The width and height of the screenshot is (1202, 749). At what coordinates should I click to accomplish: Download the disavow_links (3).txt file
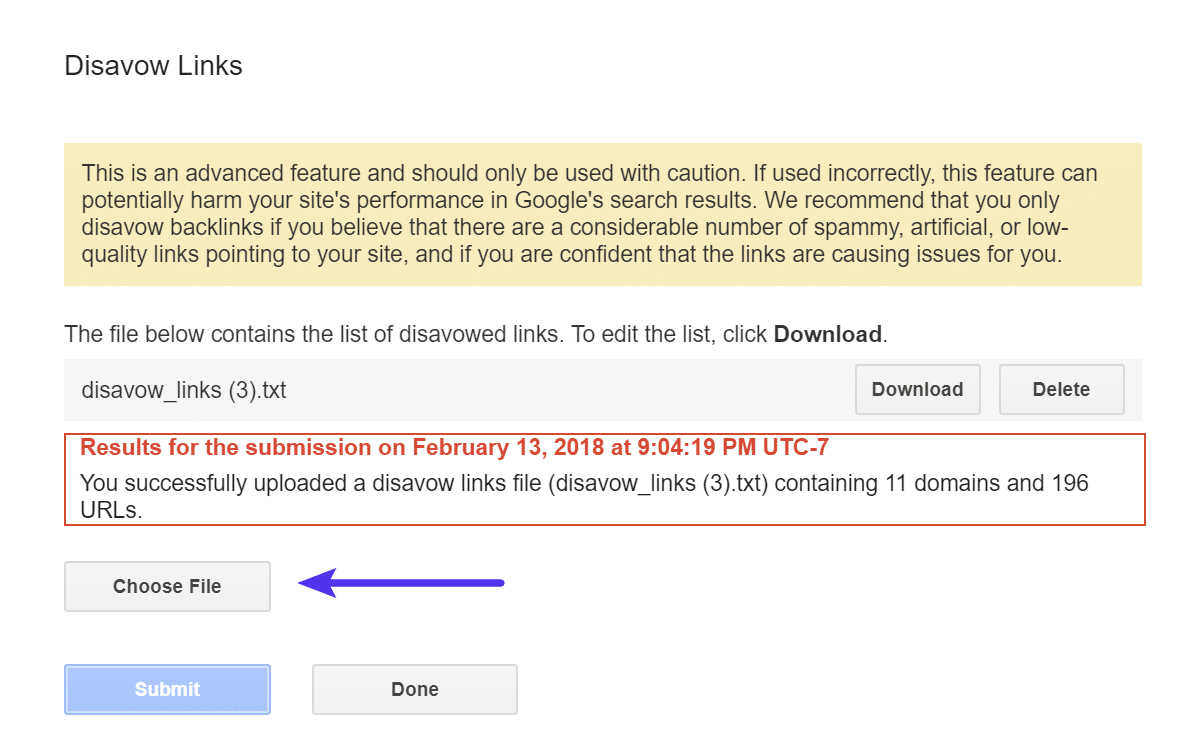pos(917,389)
